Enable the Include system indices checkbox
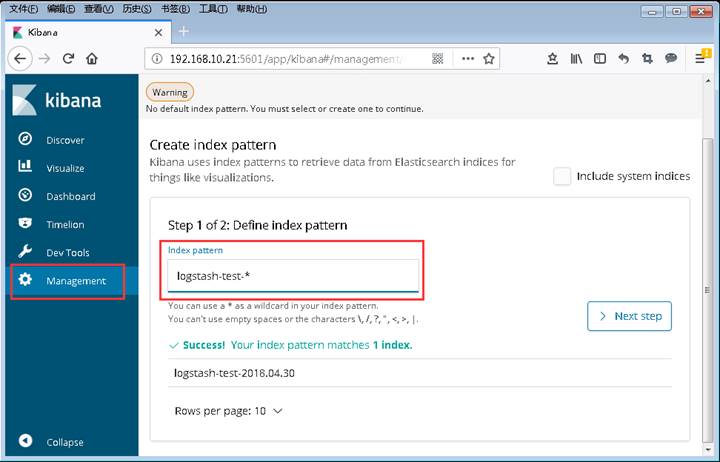 tap(562, 176)
